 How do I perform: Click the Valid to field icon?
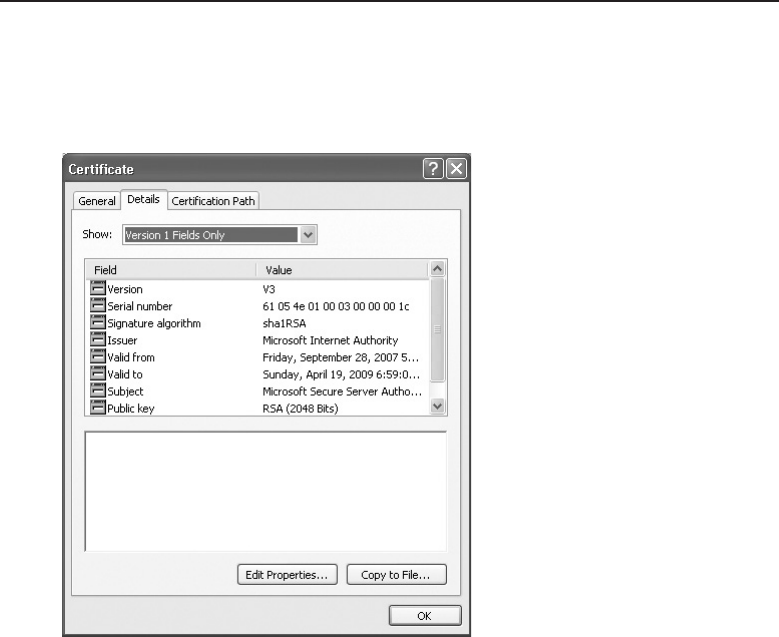point(98,374)
